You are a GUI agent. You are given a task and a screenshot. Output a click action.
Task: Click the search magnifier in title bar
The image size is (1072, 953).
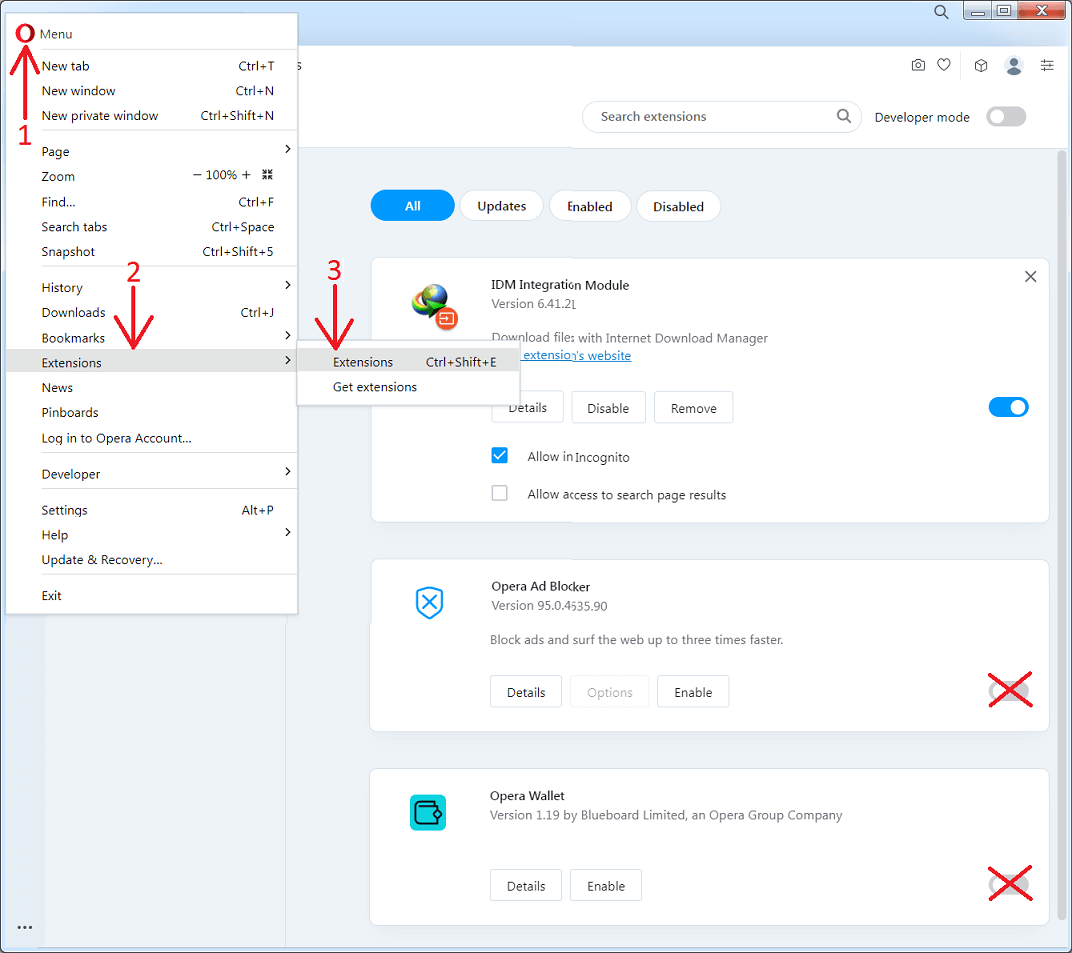coord(941,11)
